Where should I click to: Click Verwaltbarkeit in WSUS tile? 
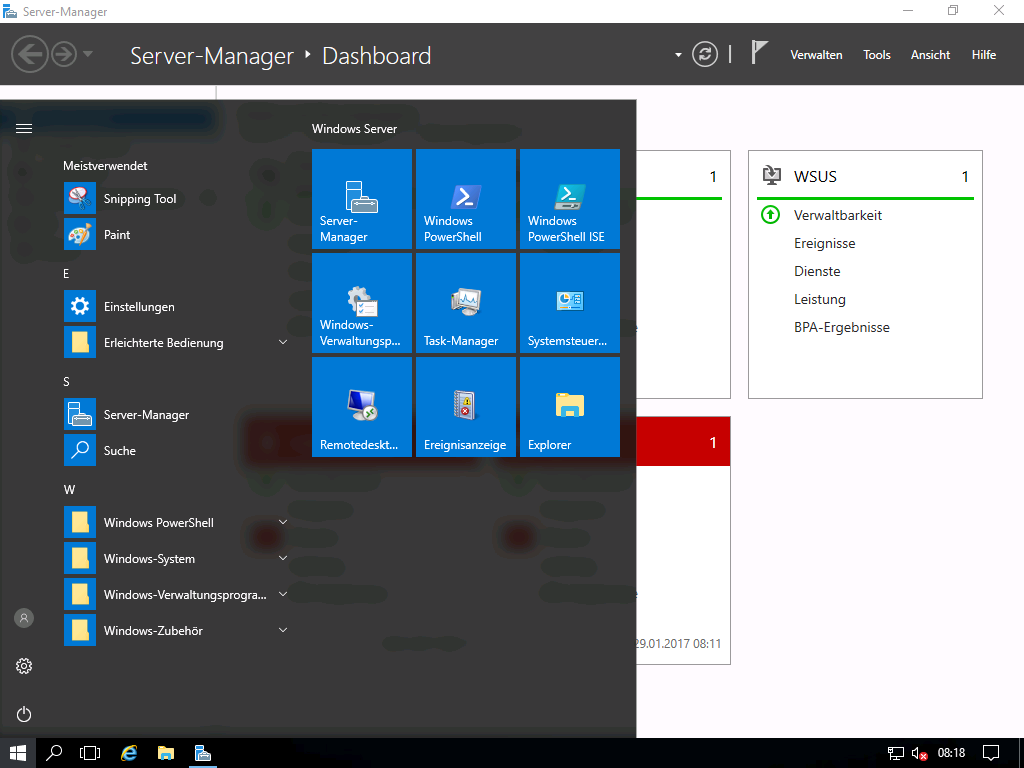click(x=838, y=215)
